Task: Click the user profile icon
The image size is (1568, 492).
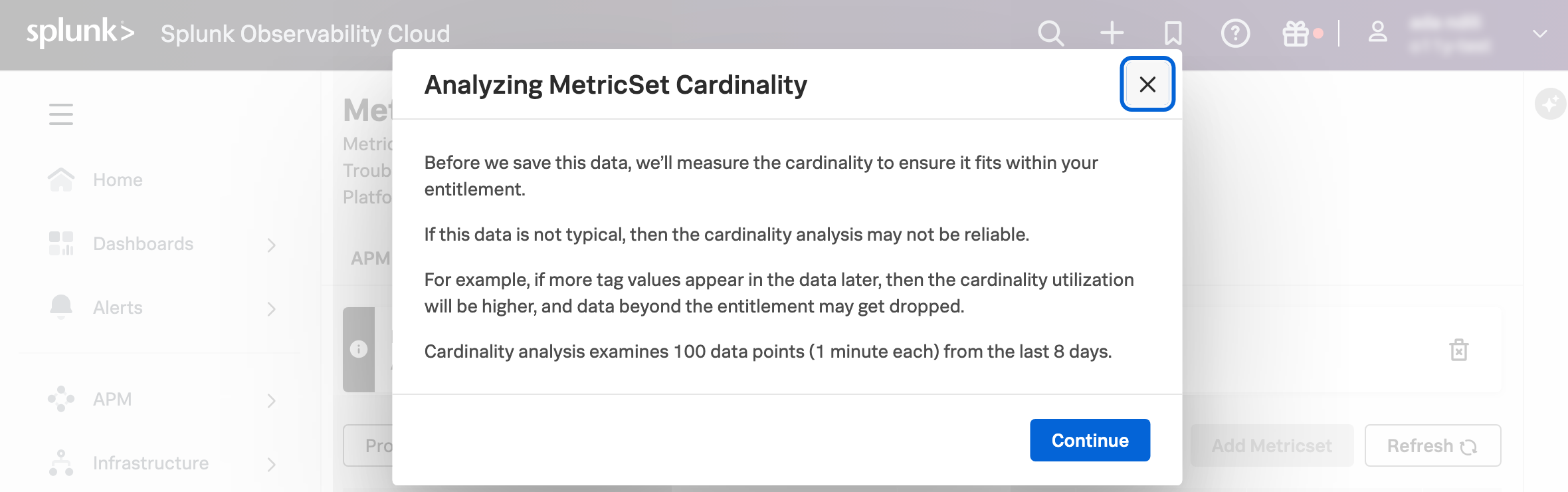Action: 1378,32
